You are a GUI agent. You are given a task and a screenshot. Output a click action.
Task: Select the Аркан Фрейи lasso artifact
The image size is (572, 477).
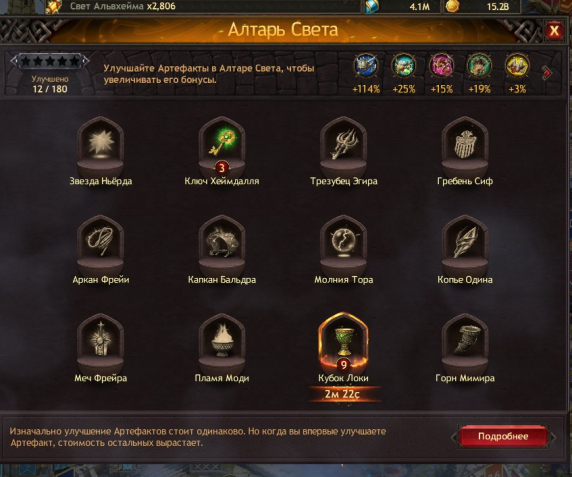pyautogui.click(x=101, y=245)
